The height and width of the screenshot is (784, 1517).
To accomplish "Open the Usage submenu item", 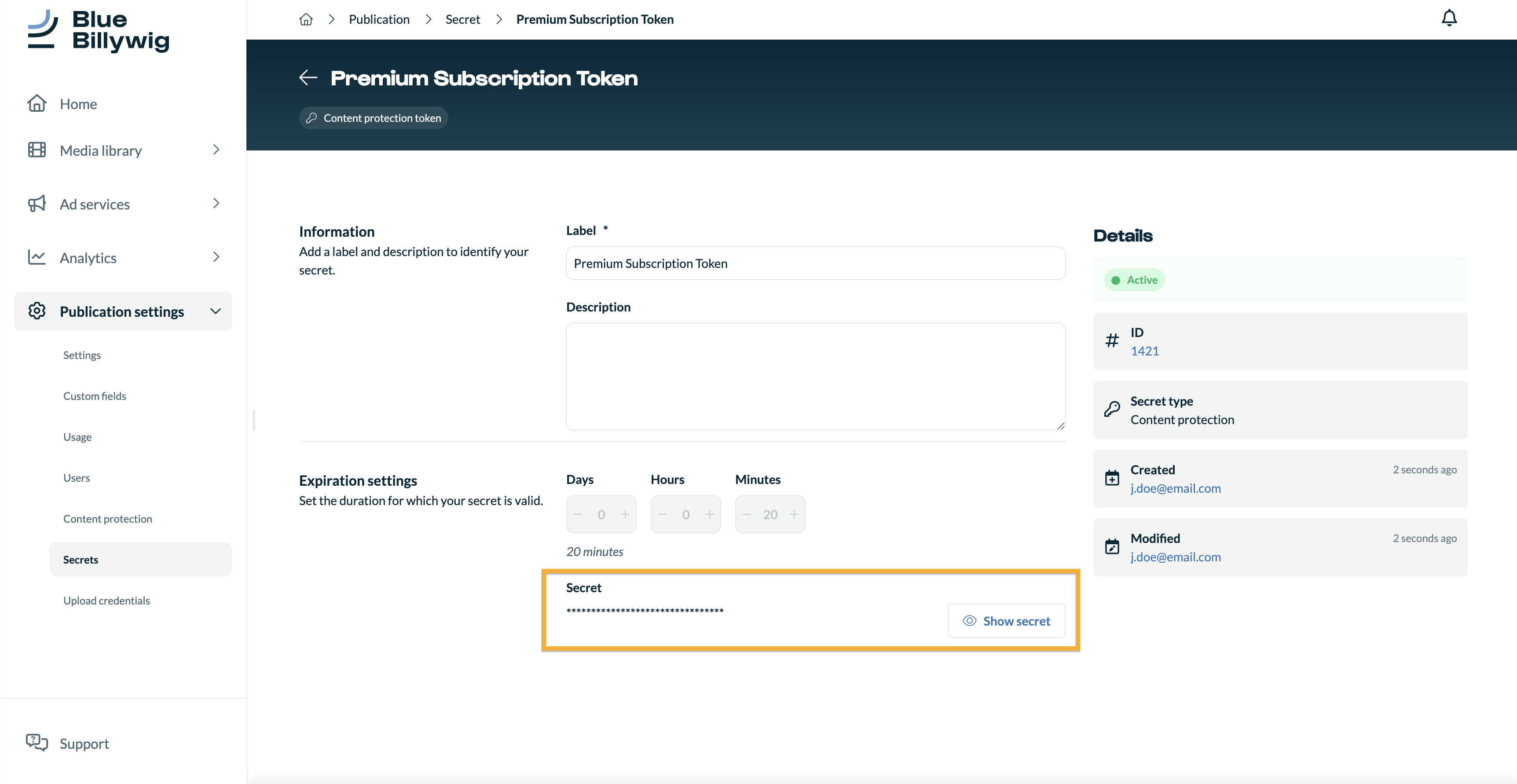I will [x=77, y=437].
